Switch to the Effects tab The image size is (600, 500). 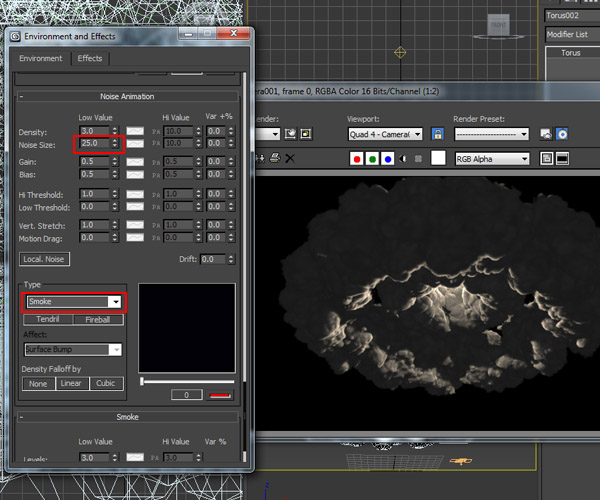90,59
